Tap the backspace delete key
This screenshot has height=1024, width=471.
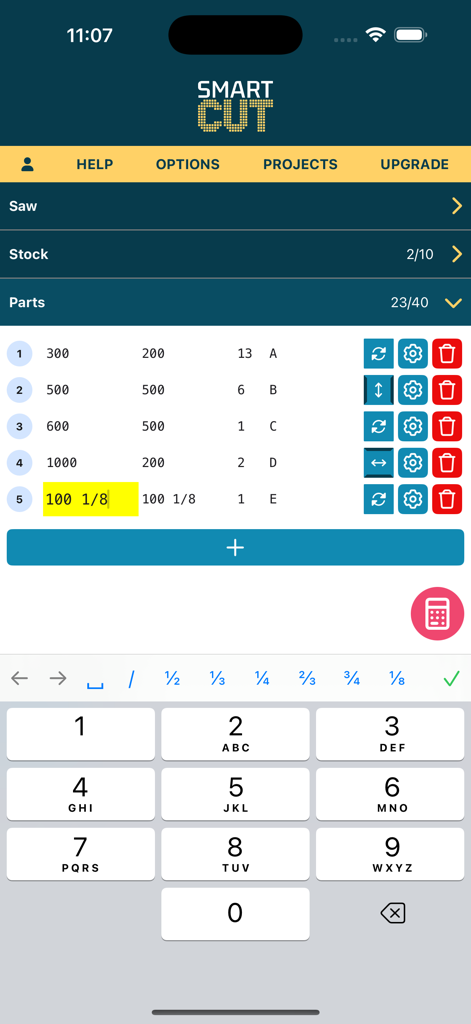392,913
